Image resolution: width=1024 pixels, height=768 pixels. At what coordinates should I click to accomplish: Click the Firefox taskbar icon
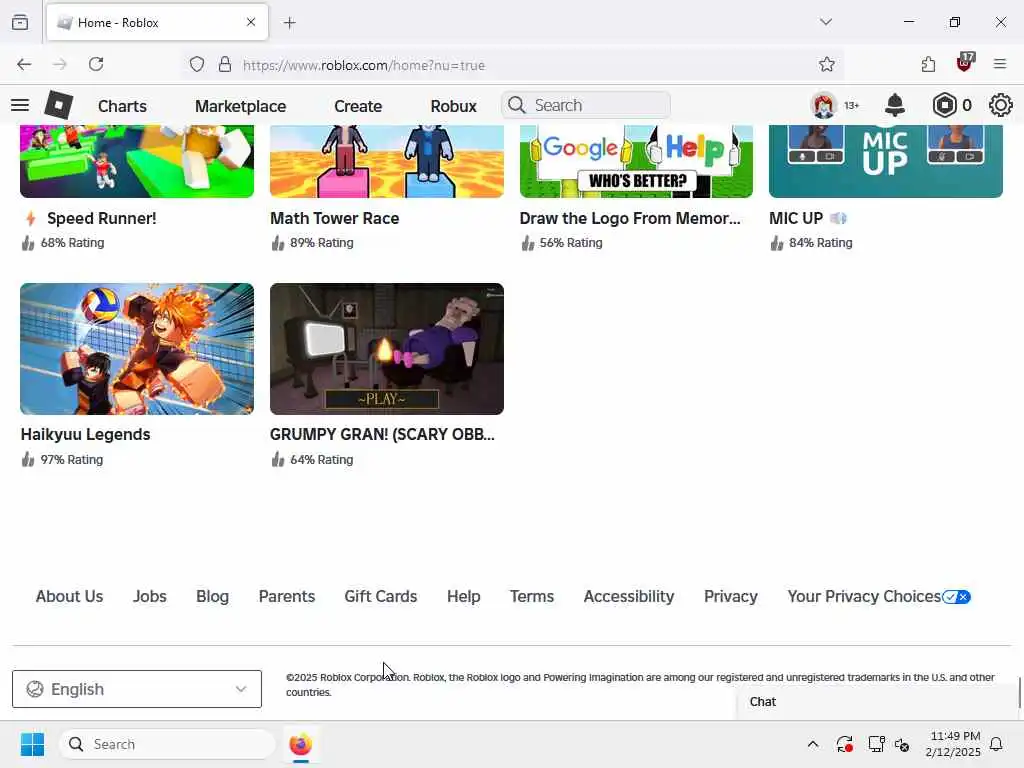point(300,744)
